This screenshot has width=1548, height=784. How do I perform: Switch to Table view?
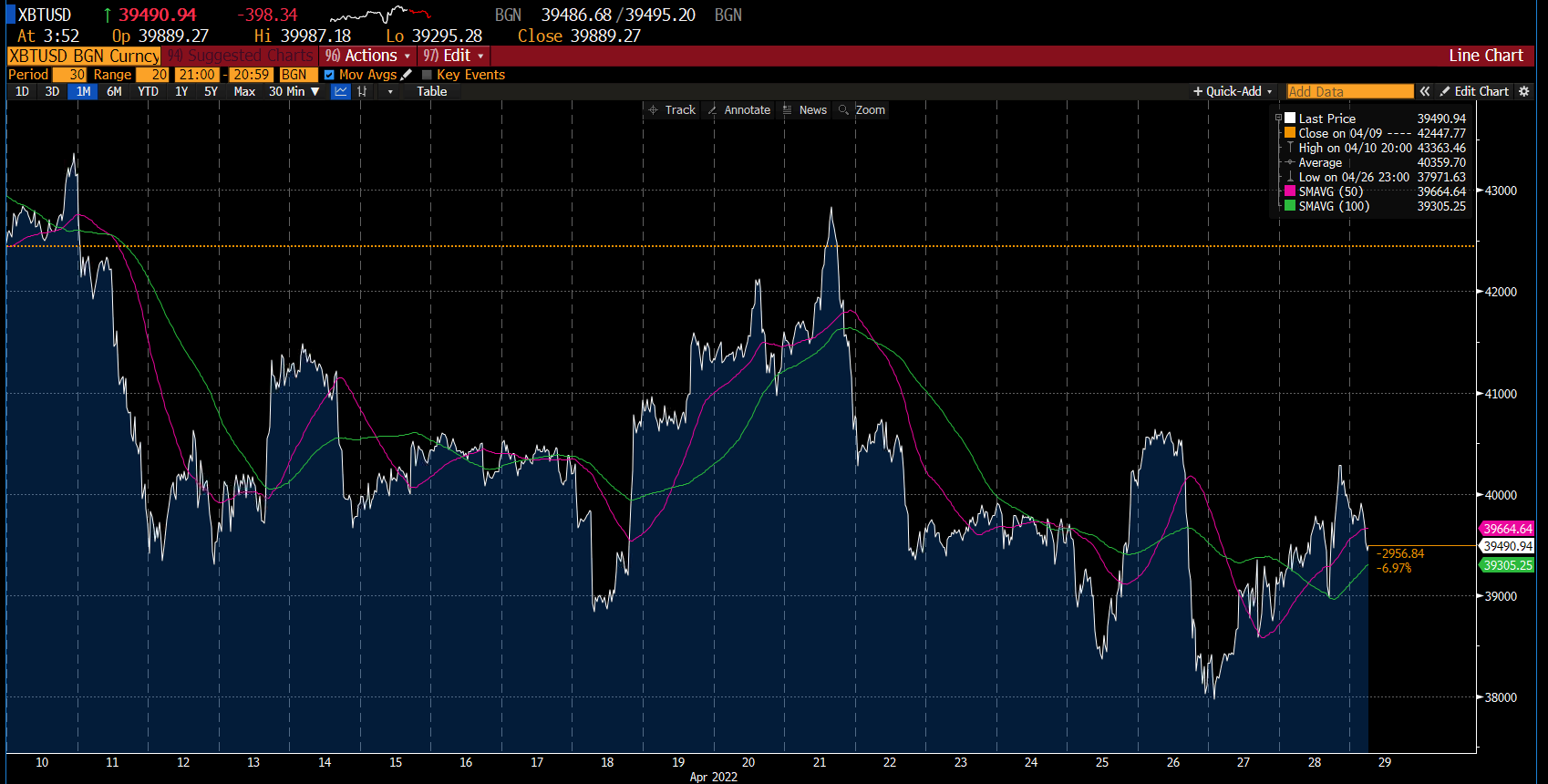pos(431,91)
